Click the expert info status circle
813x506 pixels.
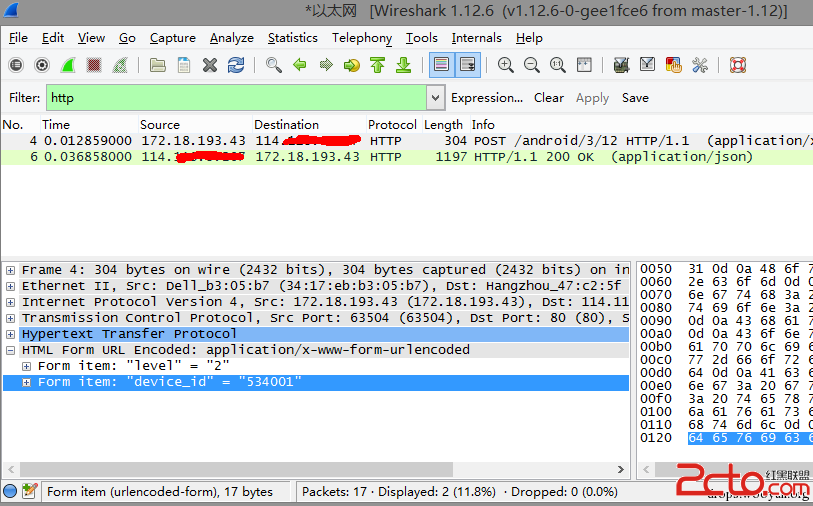(10, 491)
